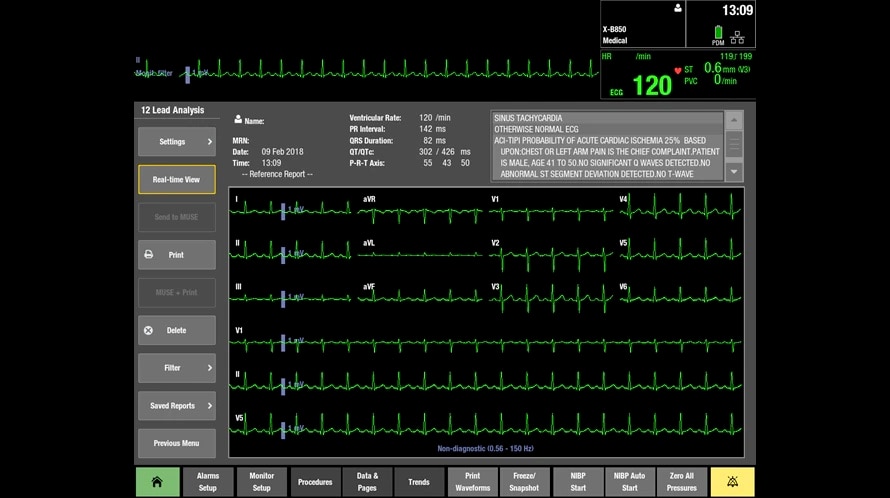This screenshot has height=498, width=890.
Task: Expand the Settings submenu
Action: [x=176, y=142]
